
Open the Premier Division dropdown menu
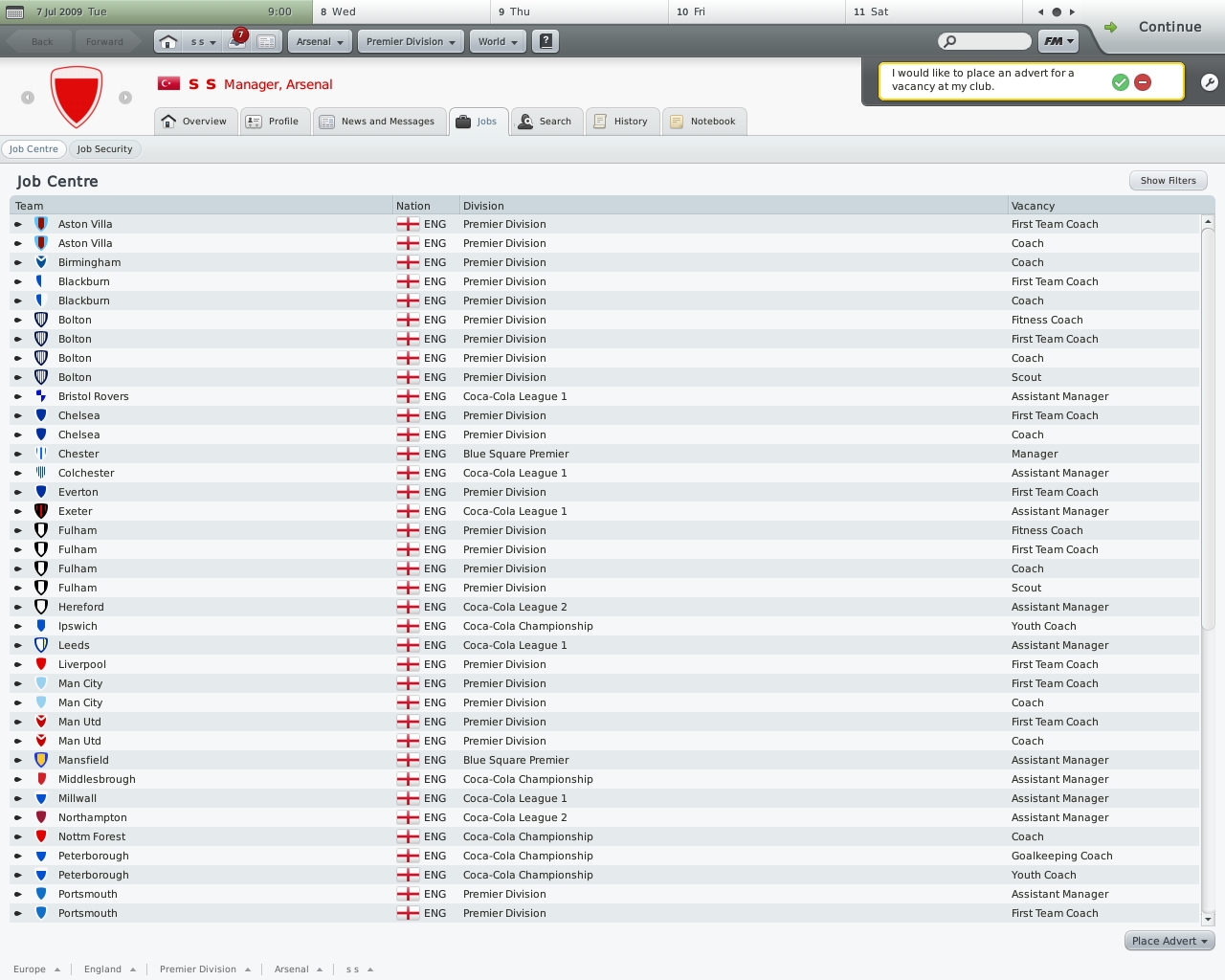click(411, 42)
